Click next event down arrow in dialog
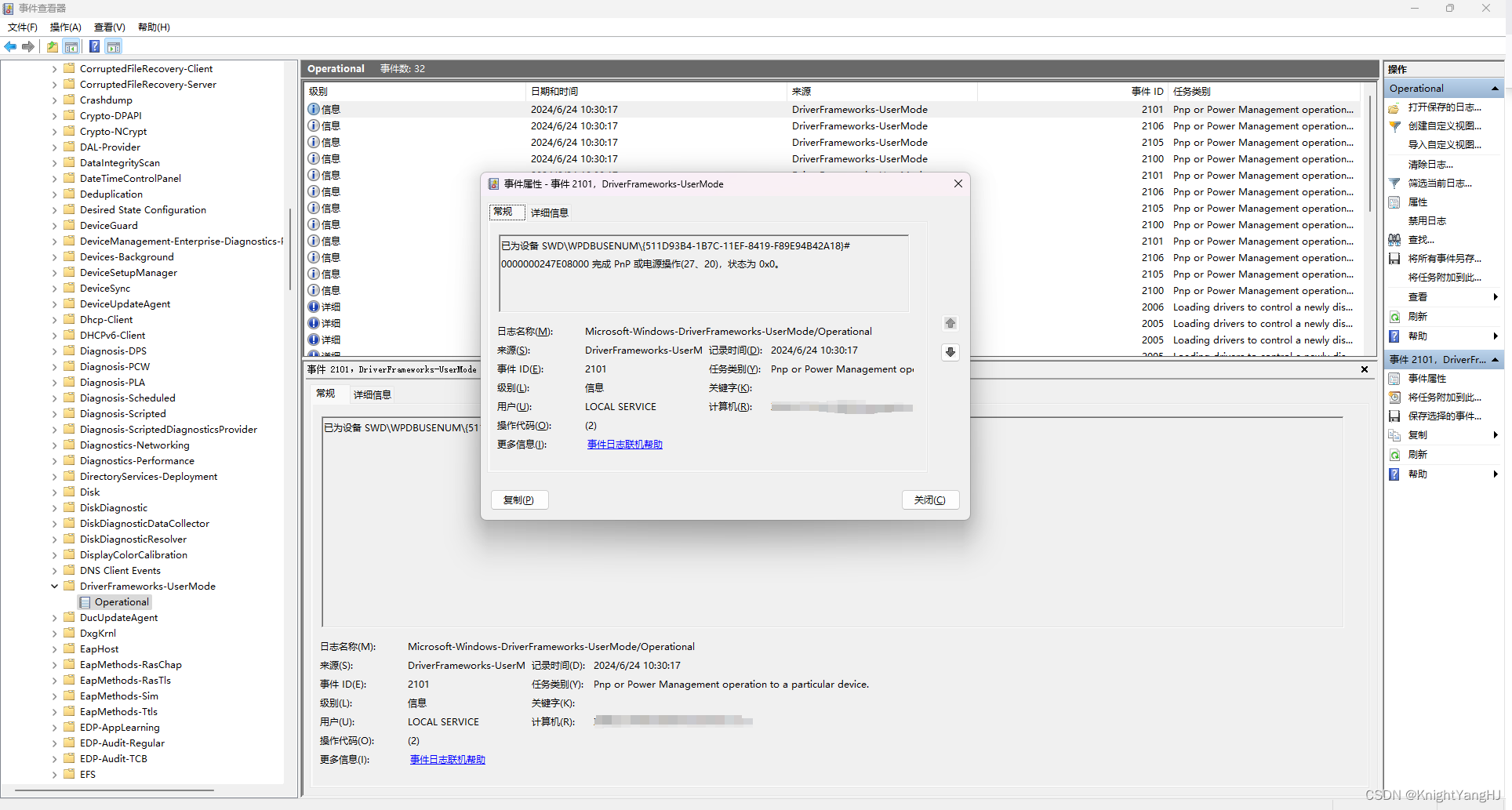1512x810 pixels. 950,352
